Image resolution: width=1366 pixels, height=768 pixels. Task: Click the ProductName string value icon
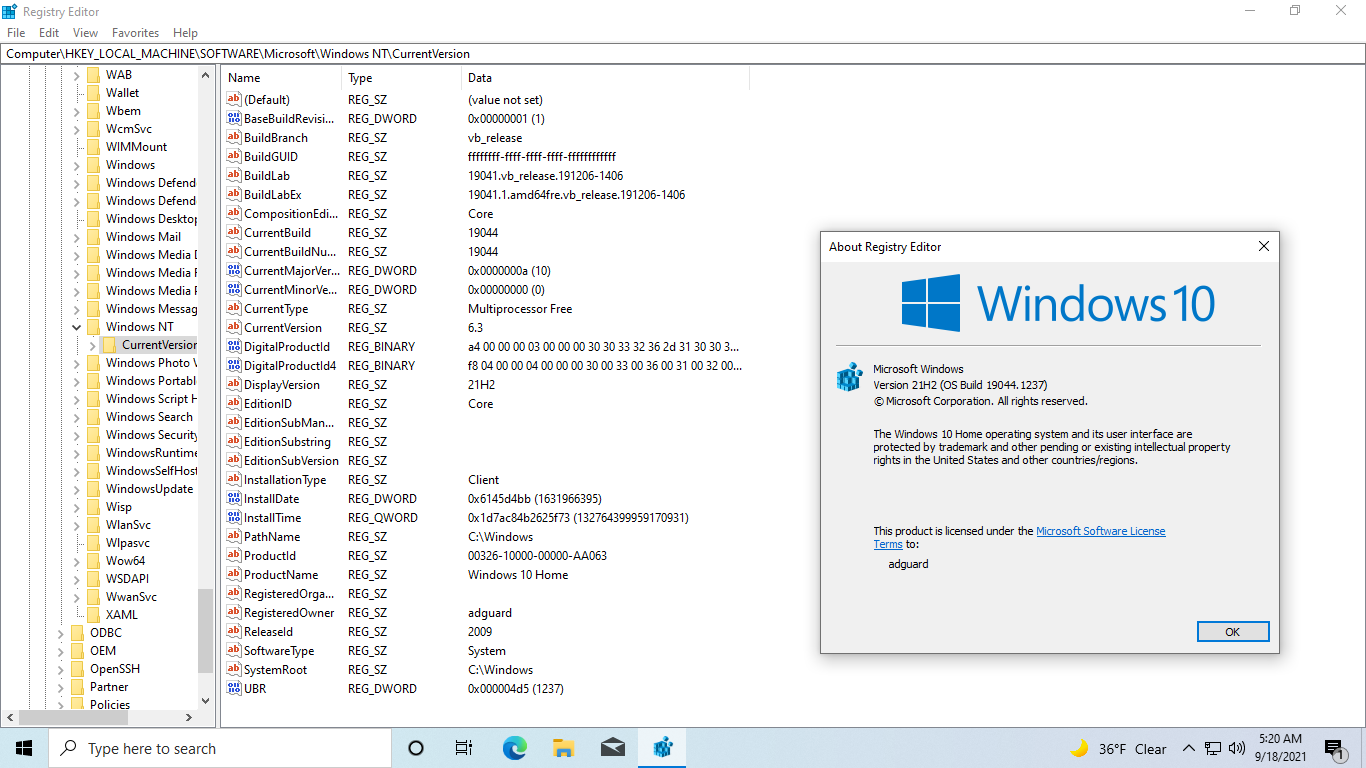[x=234, y=574]
